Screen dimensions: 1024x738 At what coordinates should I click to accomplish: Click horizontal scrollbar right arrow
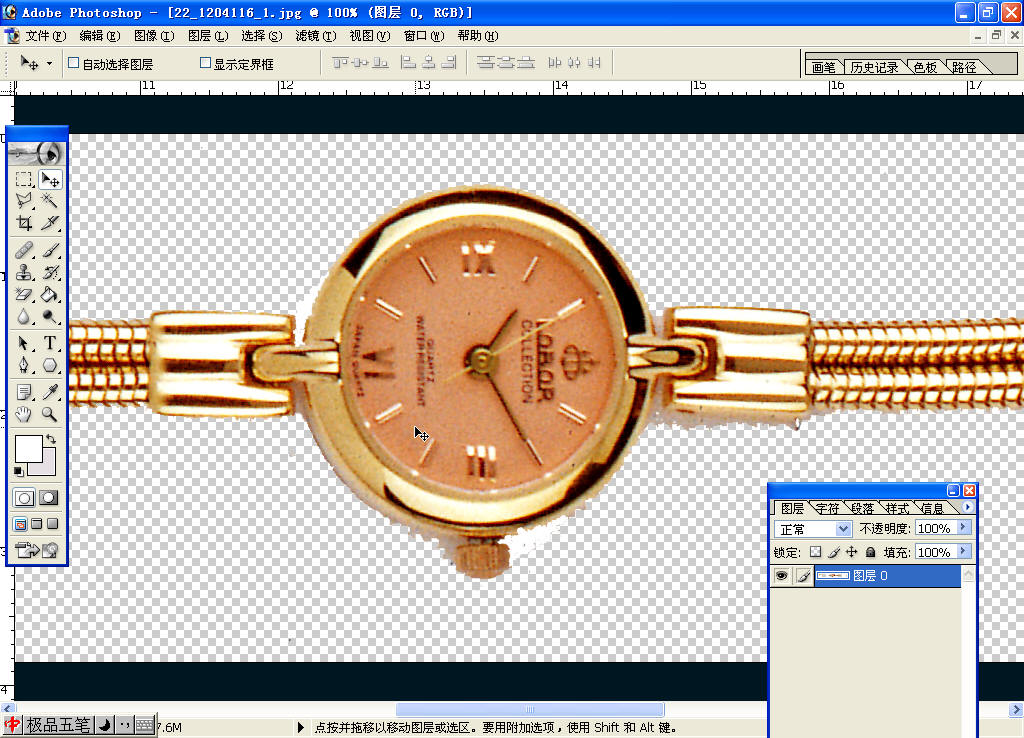pos(1016,709)
